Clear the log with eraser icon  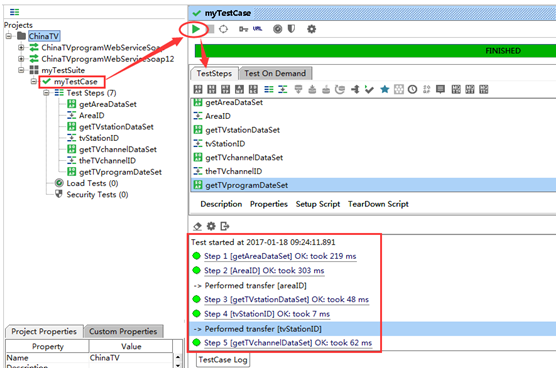(197, 226)
